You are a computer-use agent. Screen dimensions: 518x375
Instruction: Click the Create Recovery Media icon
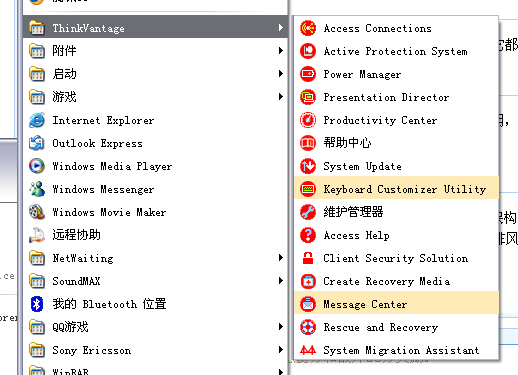308,281
